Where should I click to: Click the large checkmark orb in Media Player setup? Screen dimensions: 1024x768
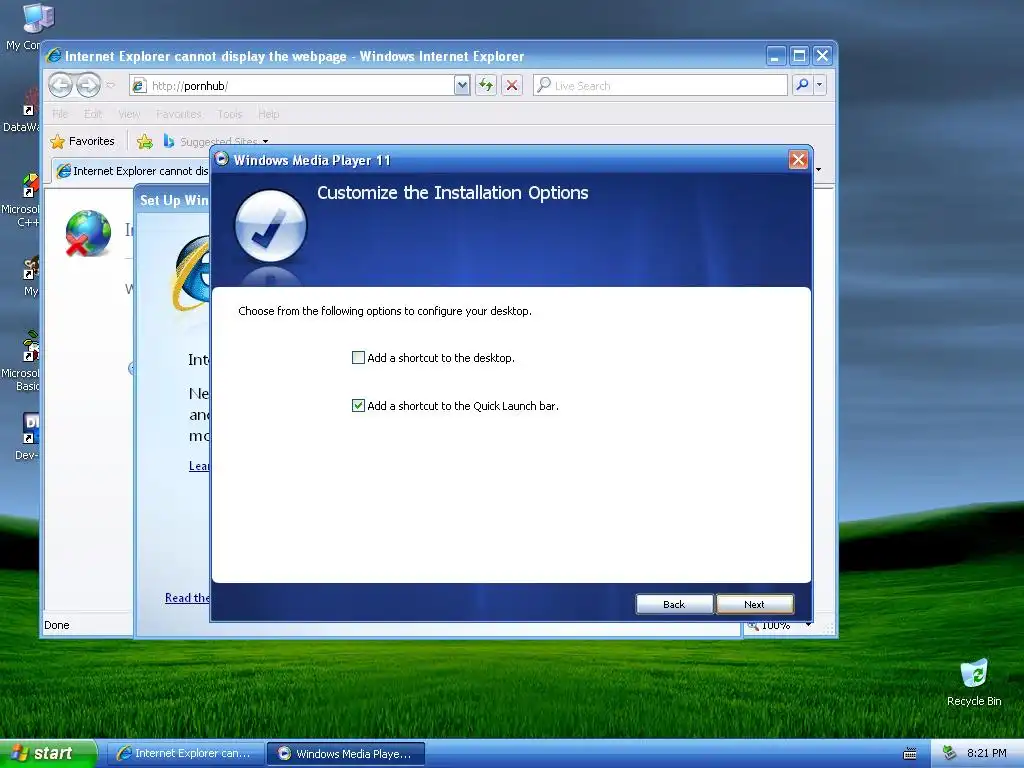click(270, 225)
